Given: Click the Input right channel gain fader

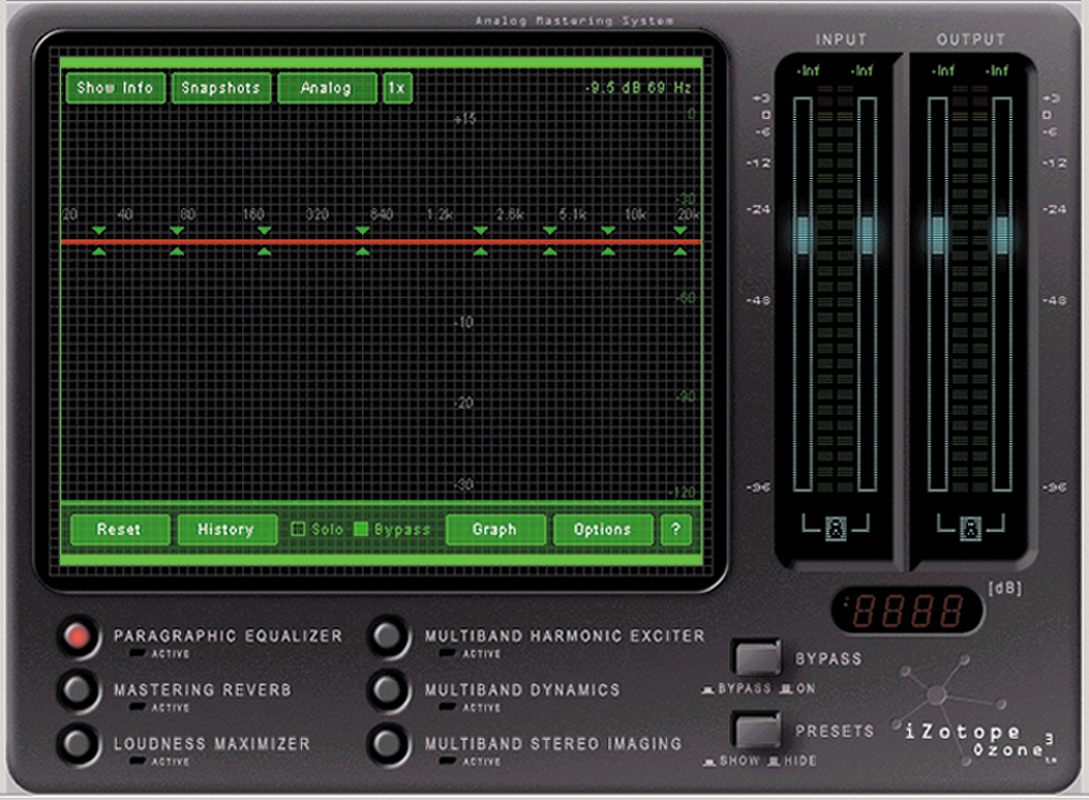Looking at the screenshot, I should (x=867, y=235).
